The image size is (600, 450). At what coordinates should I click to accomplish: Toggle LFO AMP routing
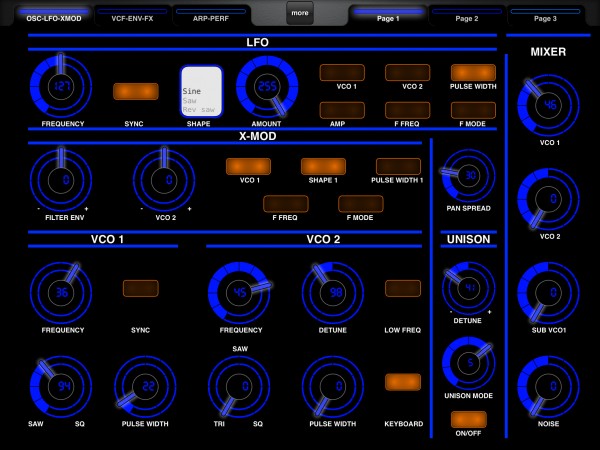click(x=342, y=110)
